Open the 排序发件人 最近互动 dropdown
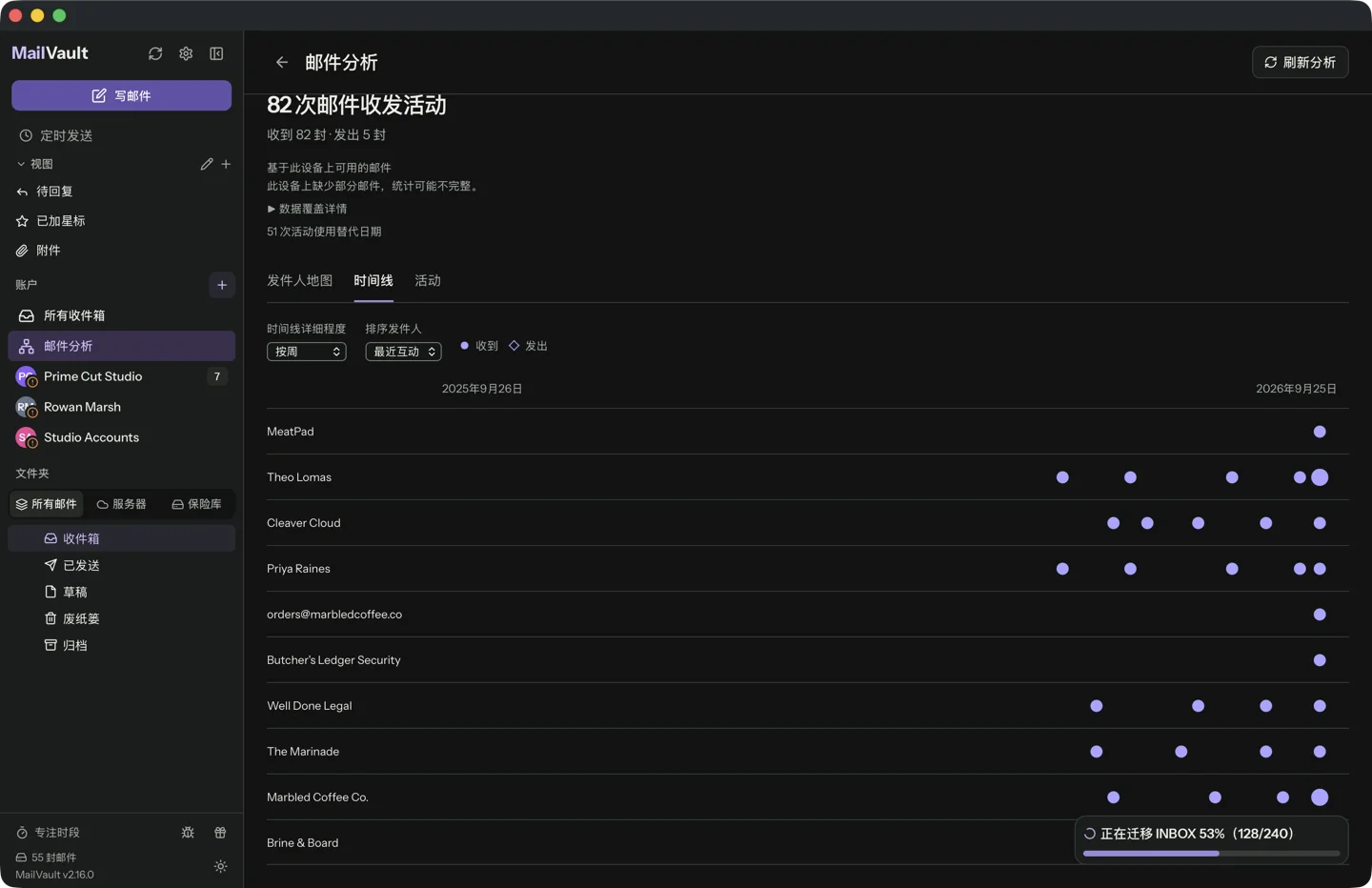This screenshot has width=1372, height=888. (x=403, y=352)
